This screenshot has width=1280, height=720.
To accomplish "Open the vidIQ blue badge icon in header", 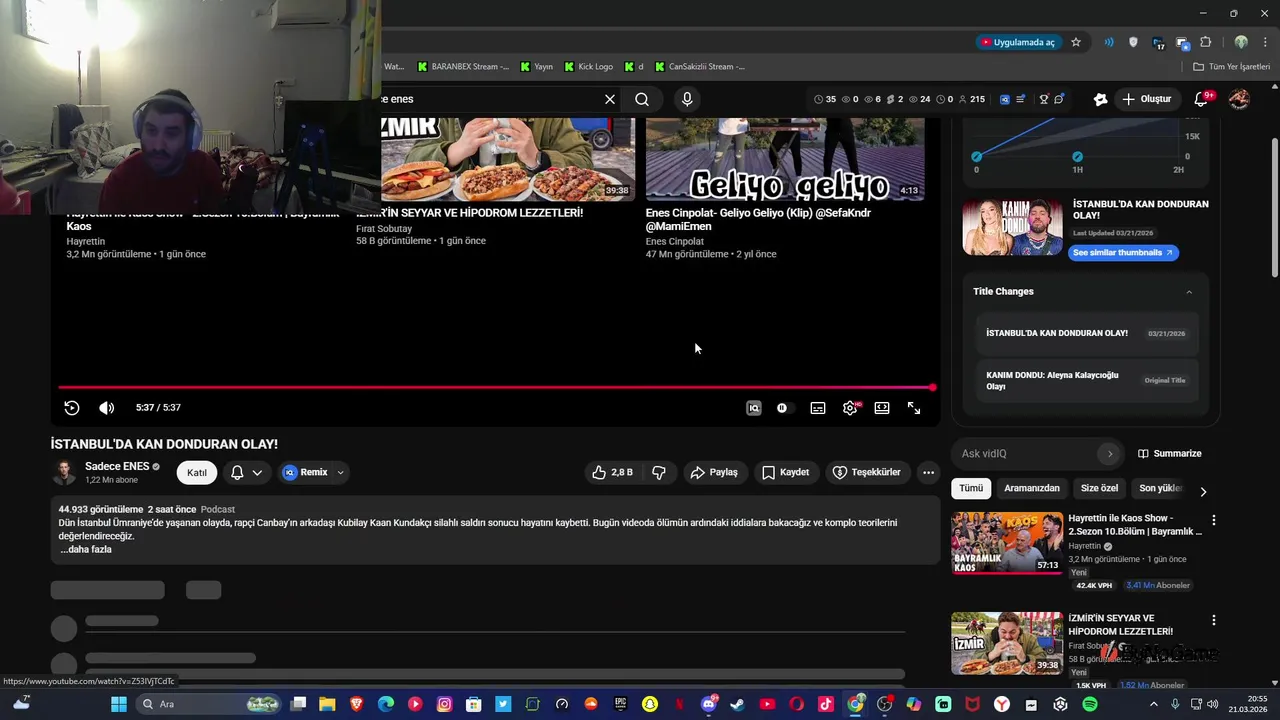I will point(1004,99).
